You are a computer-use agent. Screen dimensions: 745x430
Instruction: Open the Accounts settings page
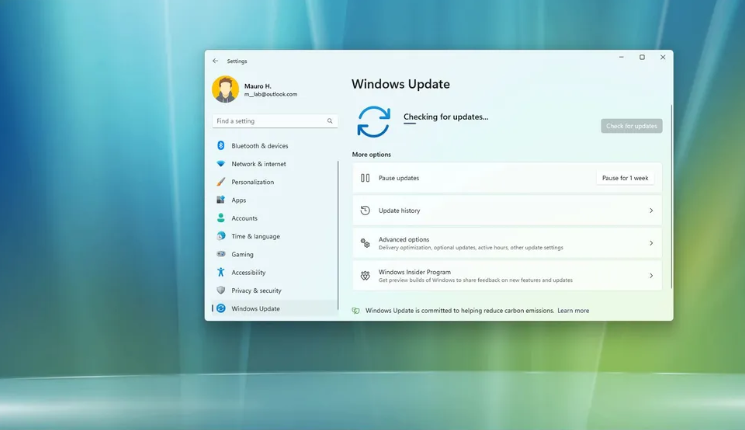point(275,218)
